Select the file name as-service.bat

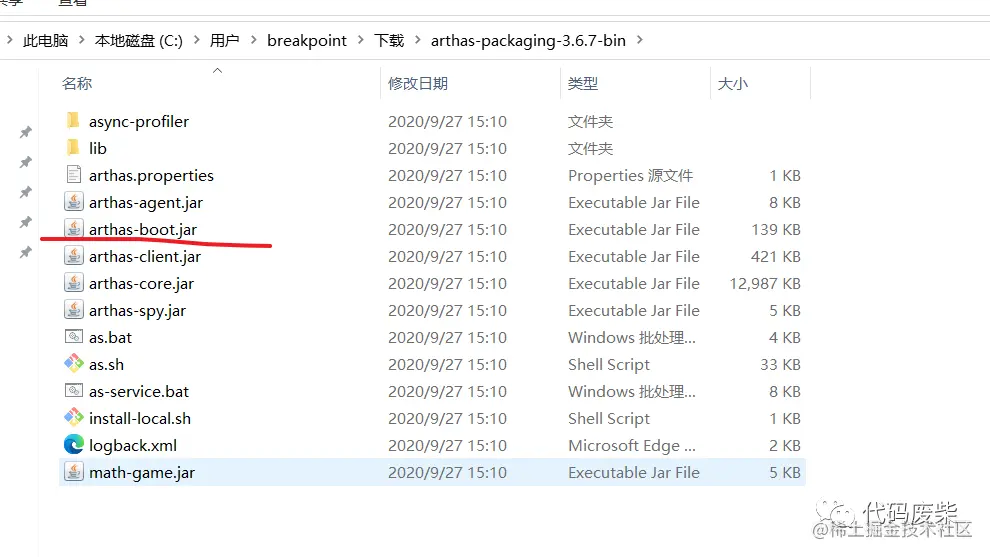(139, 392)
